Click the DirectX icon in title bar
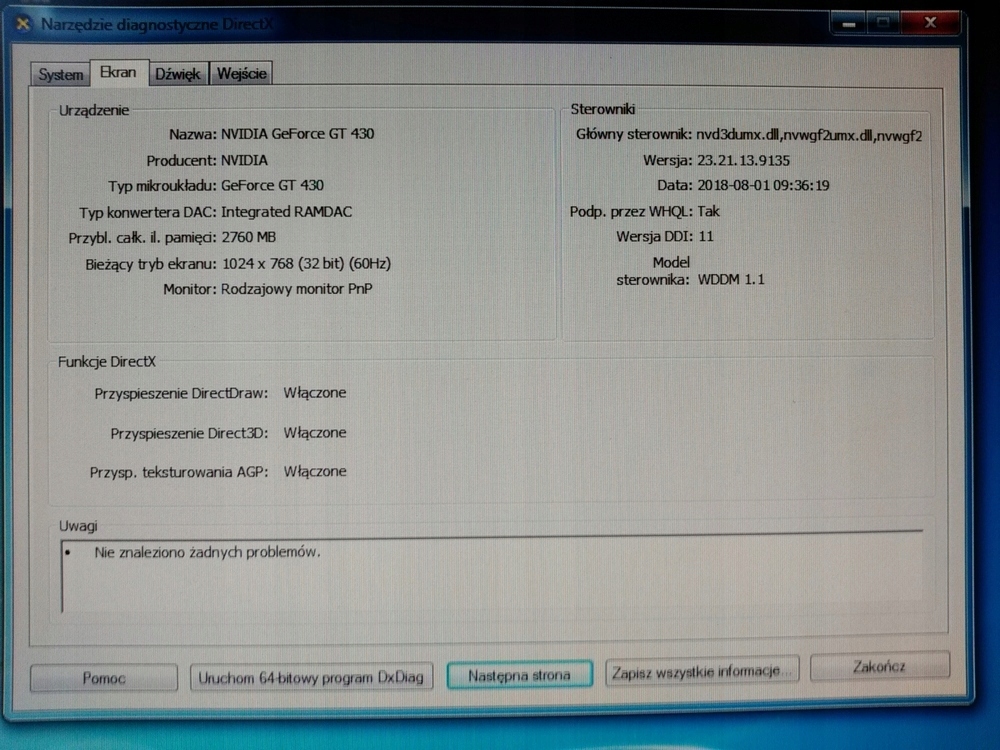 [23, 24]
